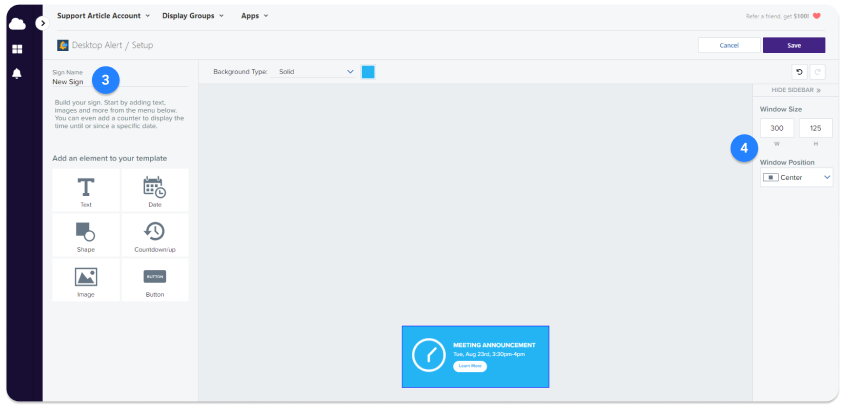Screen dimensions: 849x411
Task: Click Learn More button in preview
Action: pyautogui.click(x=470, y=366)
